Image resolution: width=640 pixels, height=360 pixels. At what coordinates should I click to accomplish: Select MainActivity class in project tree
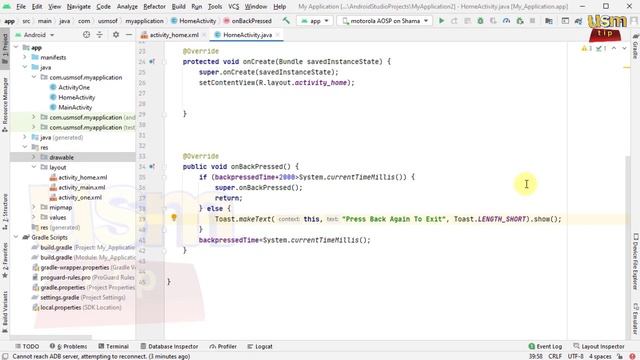point(75,107)
